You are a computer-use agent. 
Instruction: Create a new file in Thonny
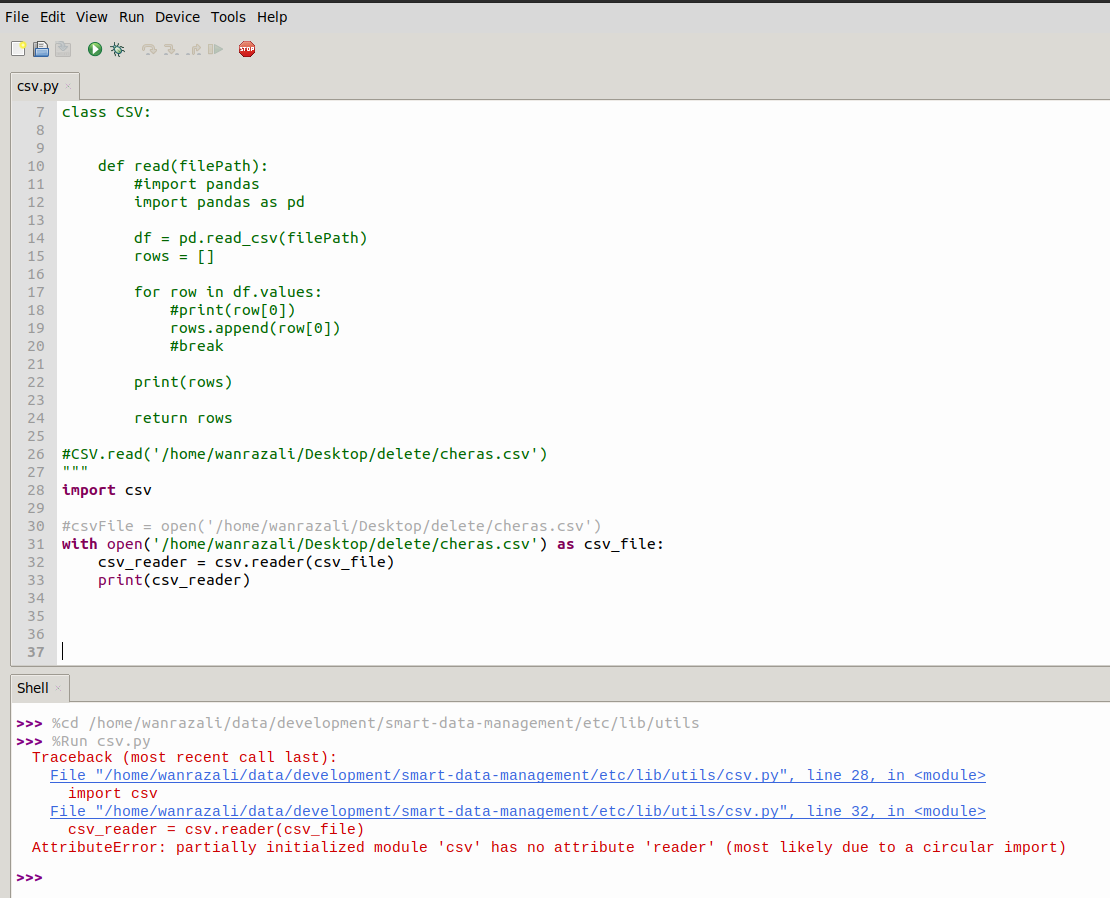point(18,48)
